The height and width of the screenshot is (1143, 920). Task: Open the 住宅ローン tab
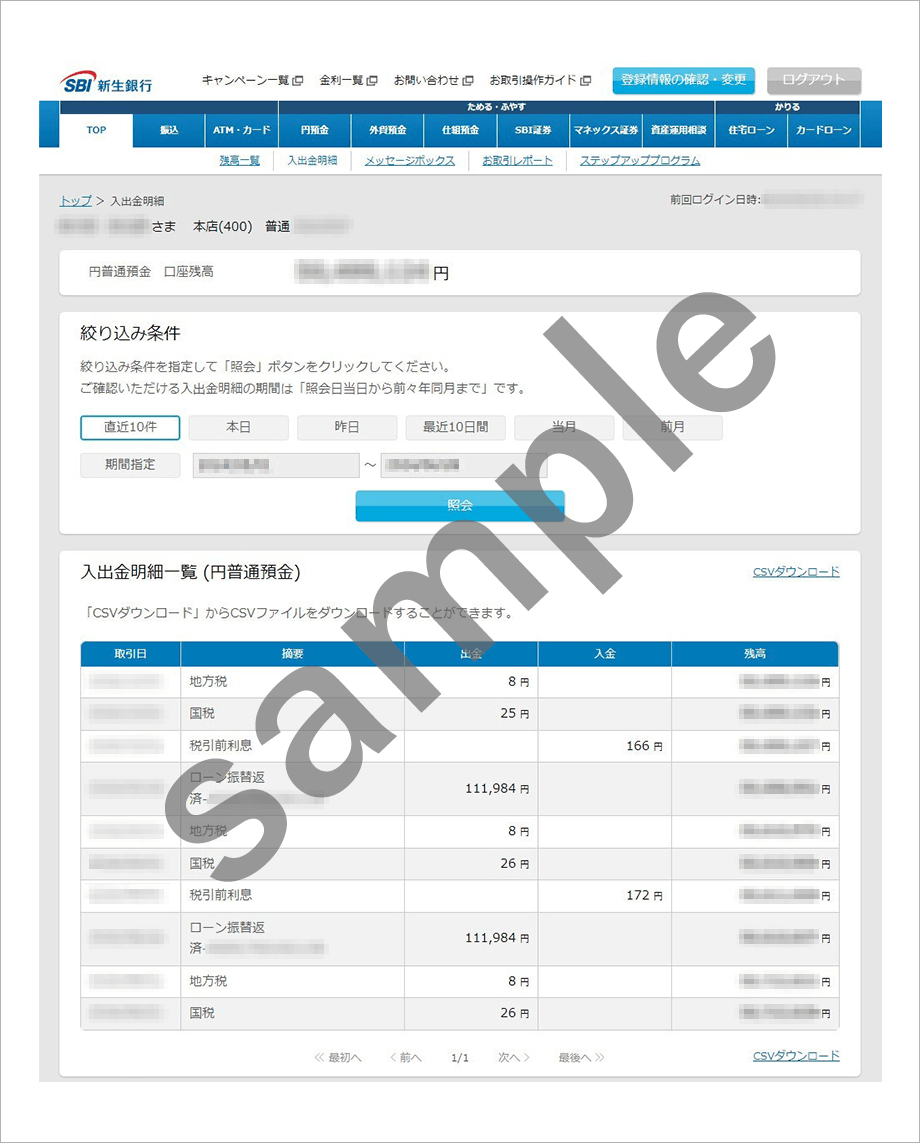click(x=751, y=130)
